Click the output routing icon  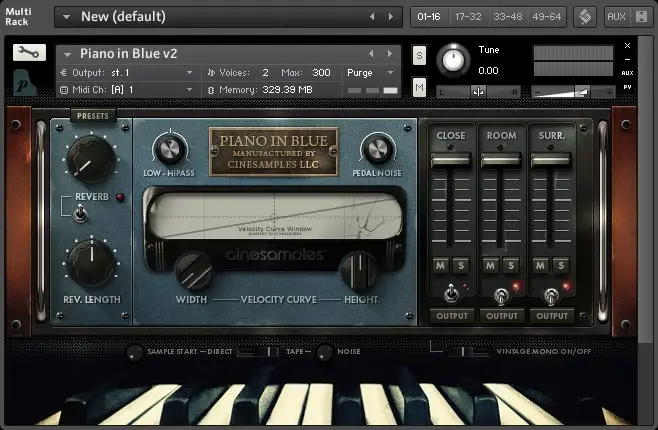point(63,73)
